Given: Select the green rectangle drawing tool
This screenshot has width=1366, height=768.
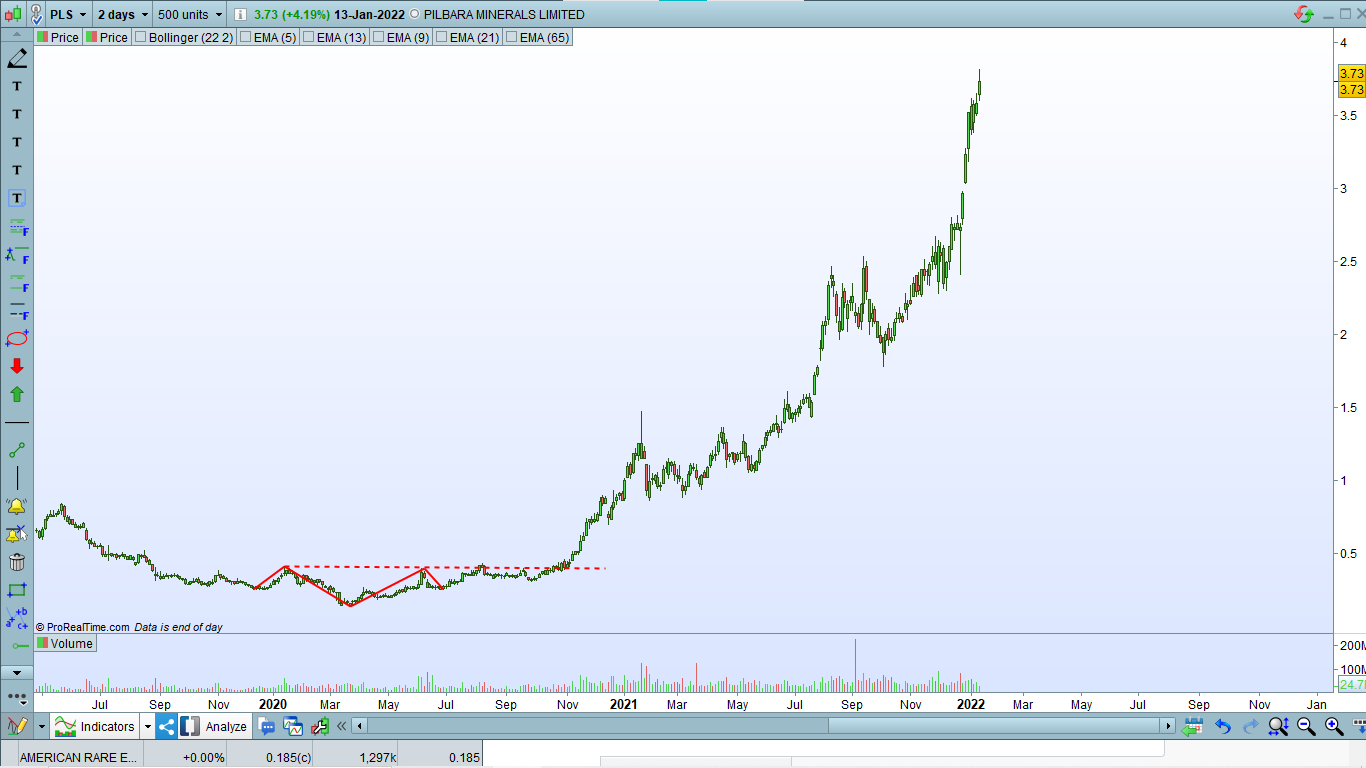Looking at the screenshot, I should tap(17, 590).
